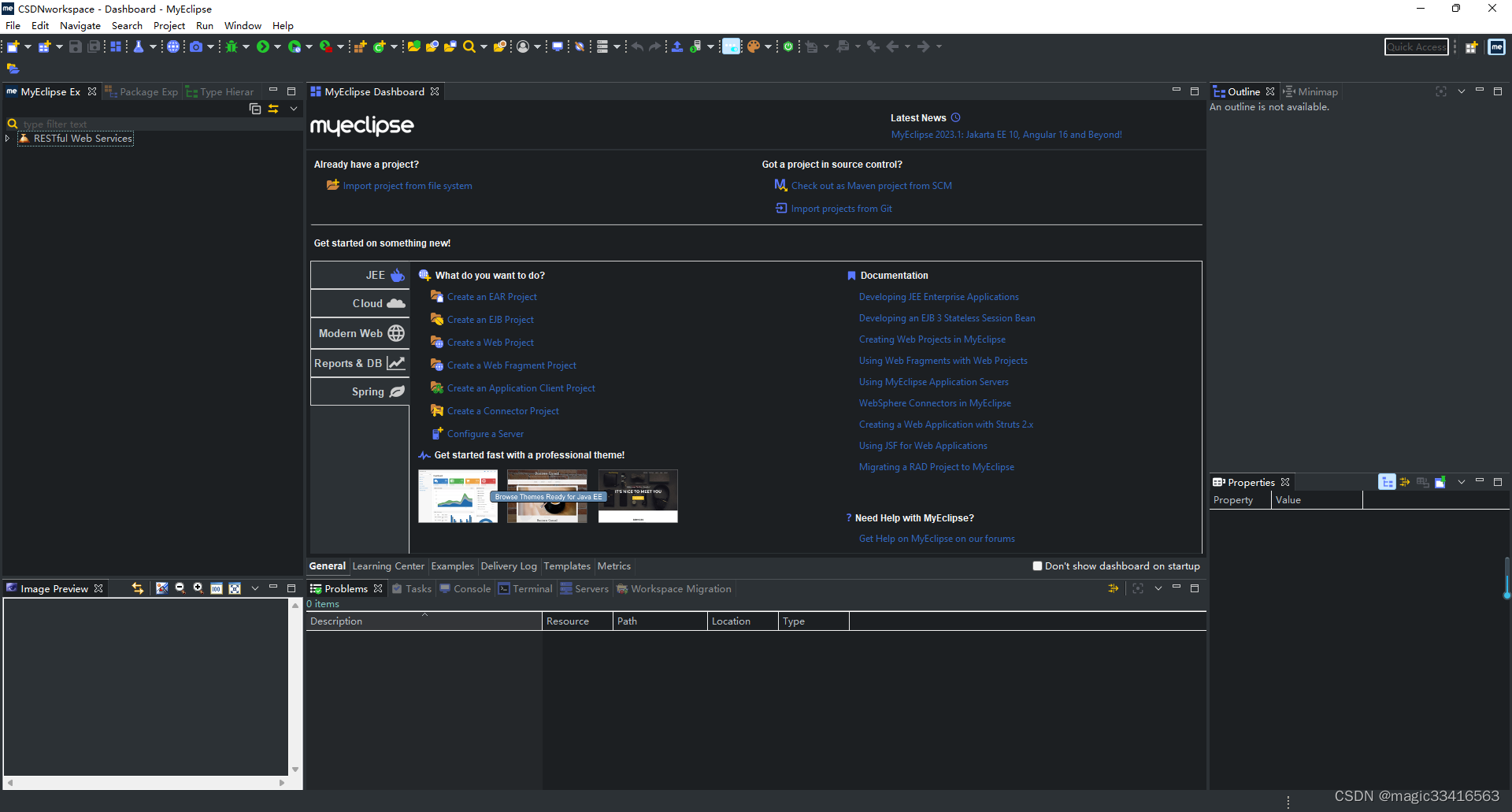Select the Modern Web category button

tap(361, 333)
